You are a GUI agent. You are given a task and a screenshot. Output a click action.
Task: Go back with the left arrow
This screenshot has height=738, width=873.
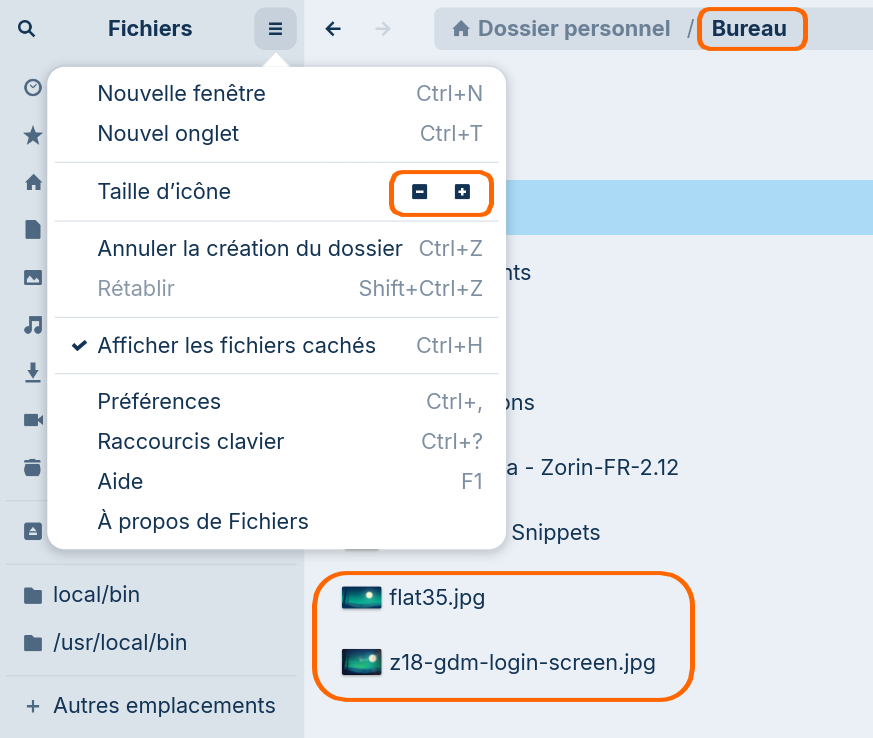[333, 29]
